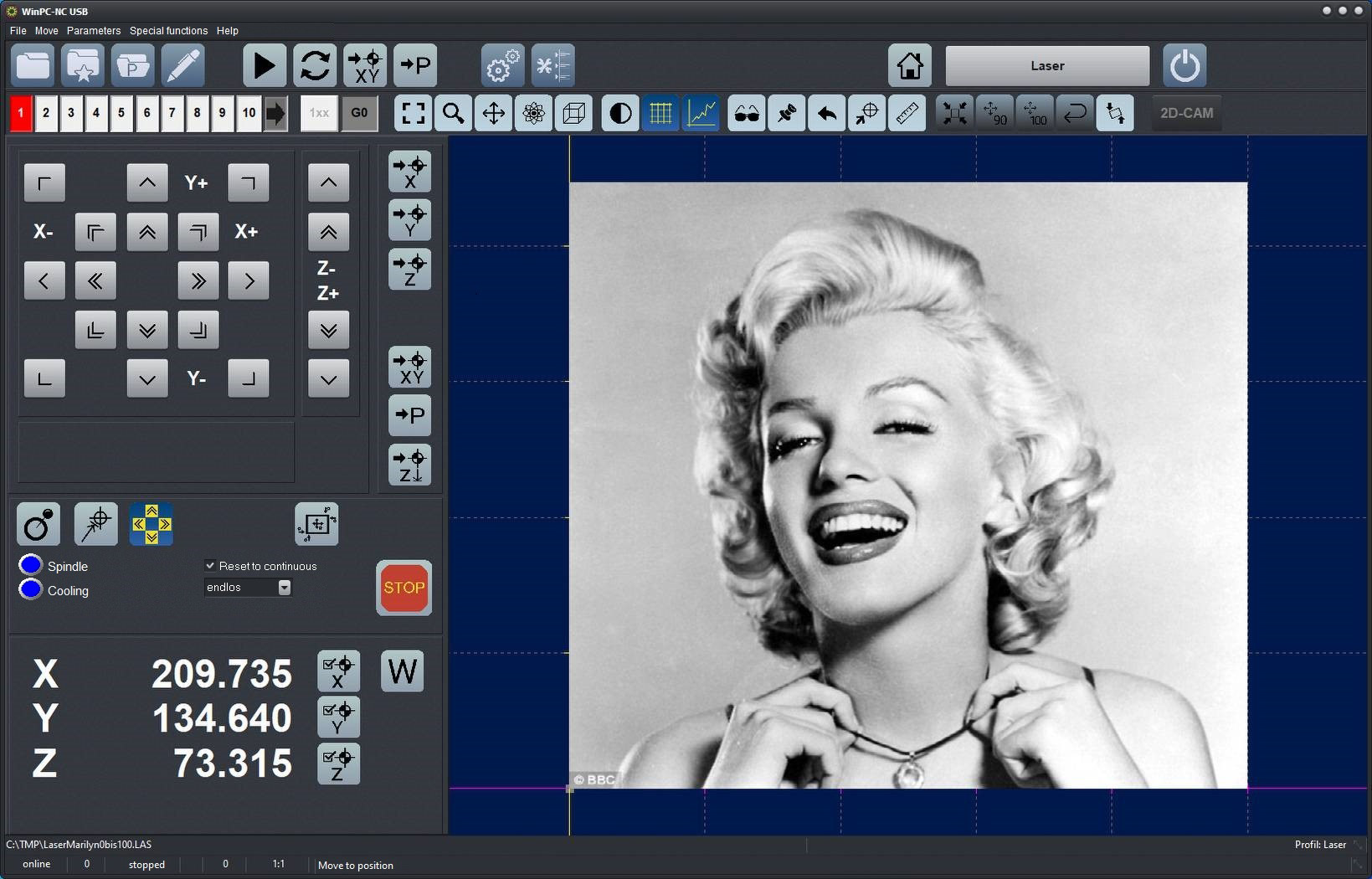Screen dimensions: 1372x879
Task: Open the editor pencil icon
Action: 183,65
